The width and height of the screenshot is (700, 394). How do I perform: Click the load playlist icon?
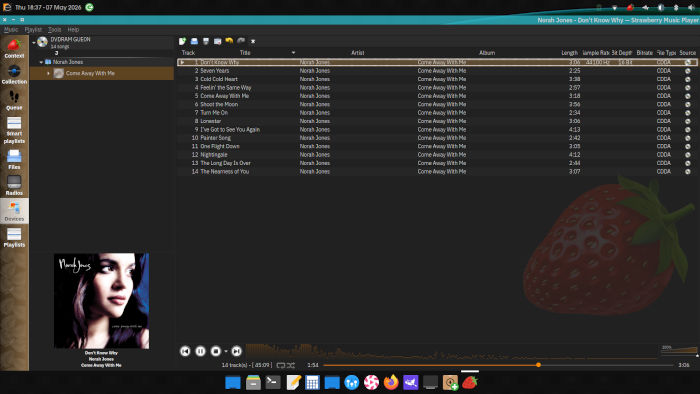tap(194, 41)
